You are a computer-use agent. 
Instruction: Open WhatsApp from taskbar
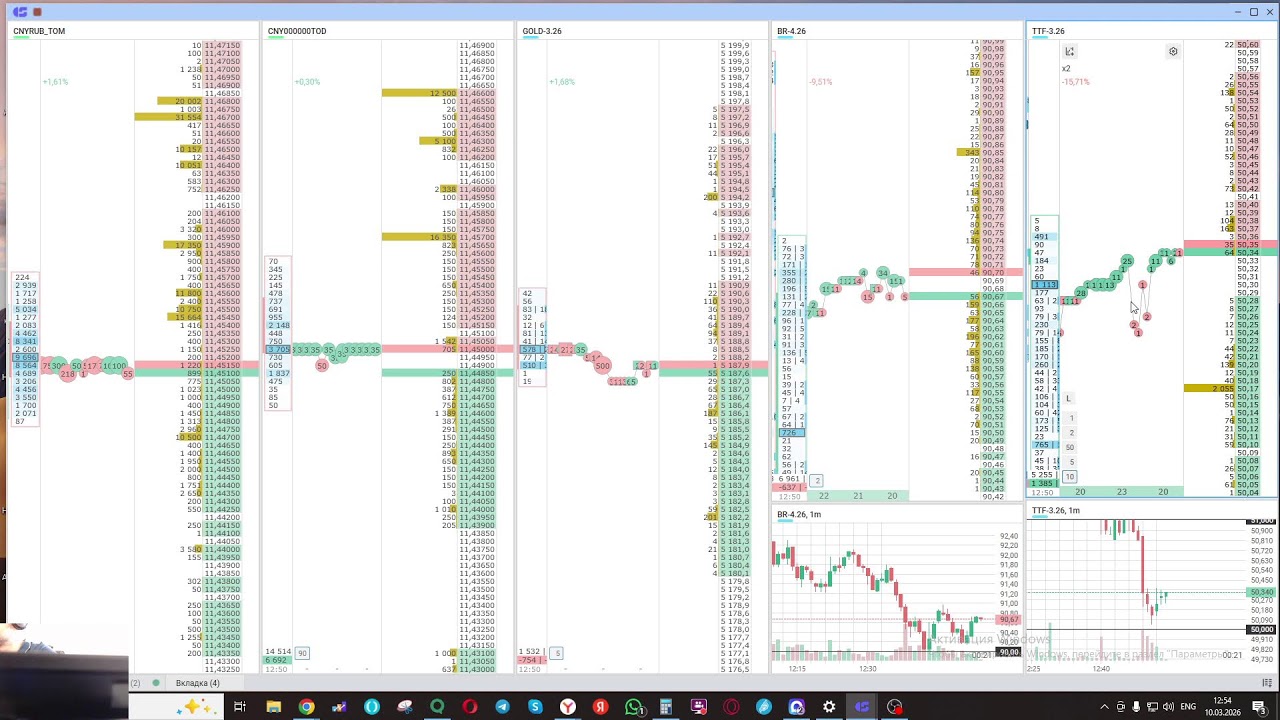pyautogui.click(x=633, y=707)
